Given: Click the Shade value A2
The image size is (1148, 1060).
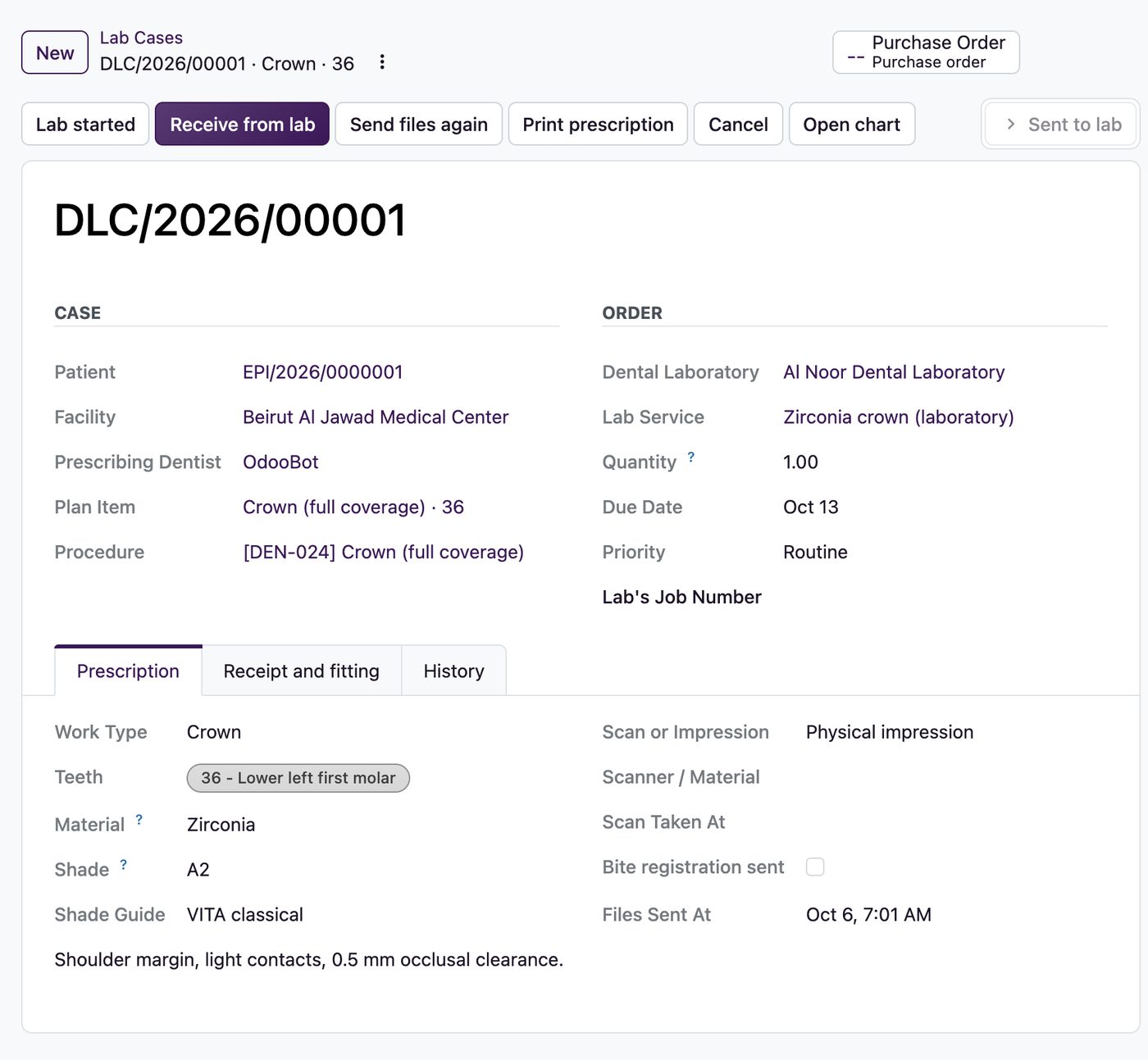Looking at the screenshot, I should (x=198, y=870).
